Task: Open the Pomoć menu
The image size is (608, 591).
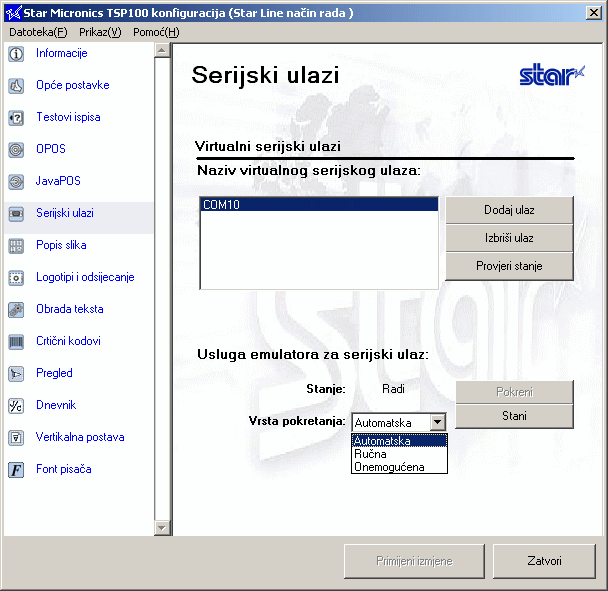Action: pos(156,32)
